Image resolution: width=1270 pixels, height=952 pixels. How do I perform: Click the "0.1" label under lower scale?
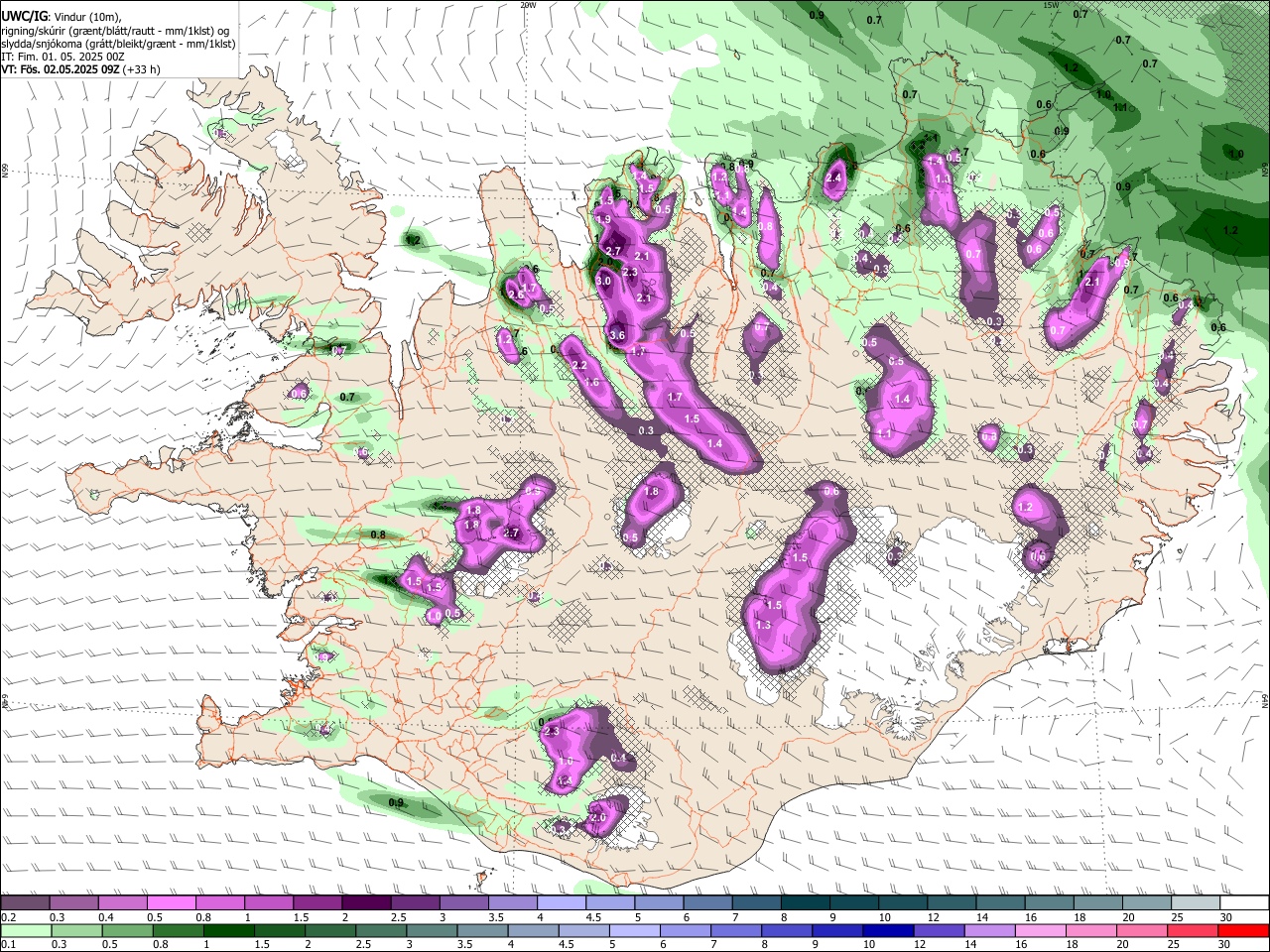tap(8, 944)
